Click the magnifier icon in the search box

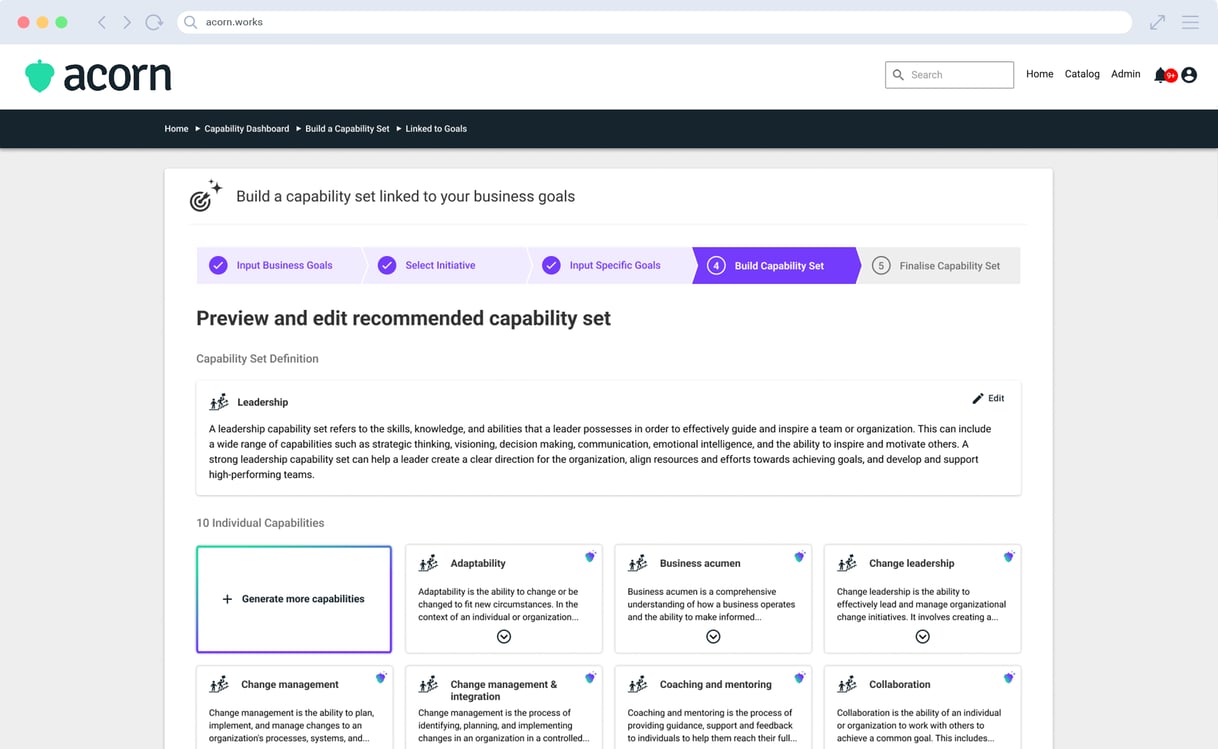point(898,74)
